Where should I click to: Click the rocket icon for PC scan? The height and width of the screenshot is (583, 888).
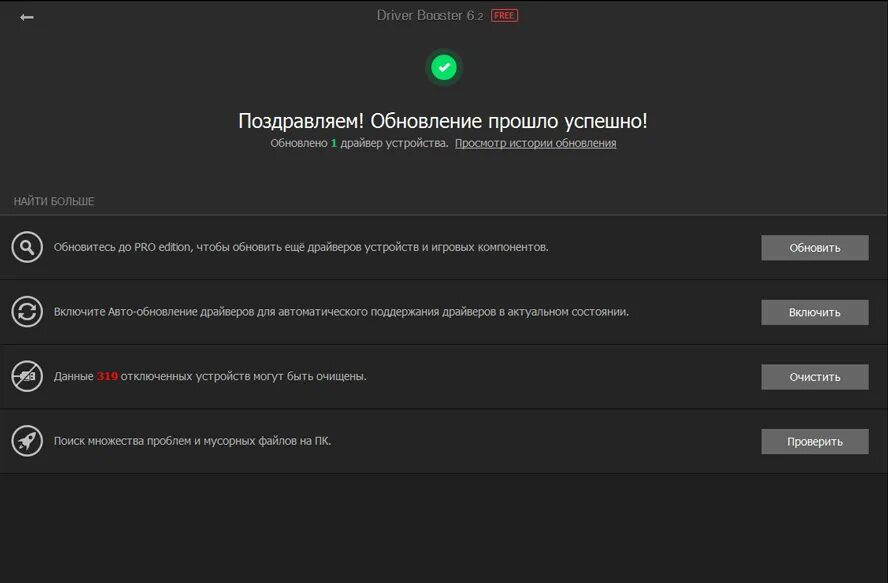[x=27, y=441]
